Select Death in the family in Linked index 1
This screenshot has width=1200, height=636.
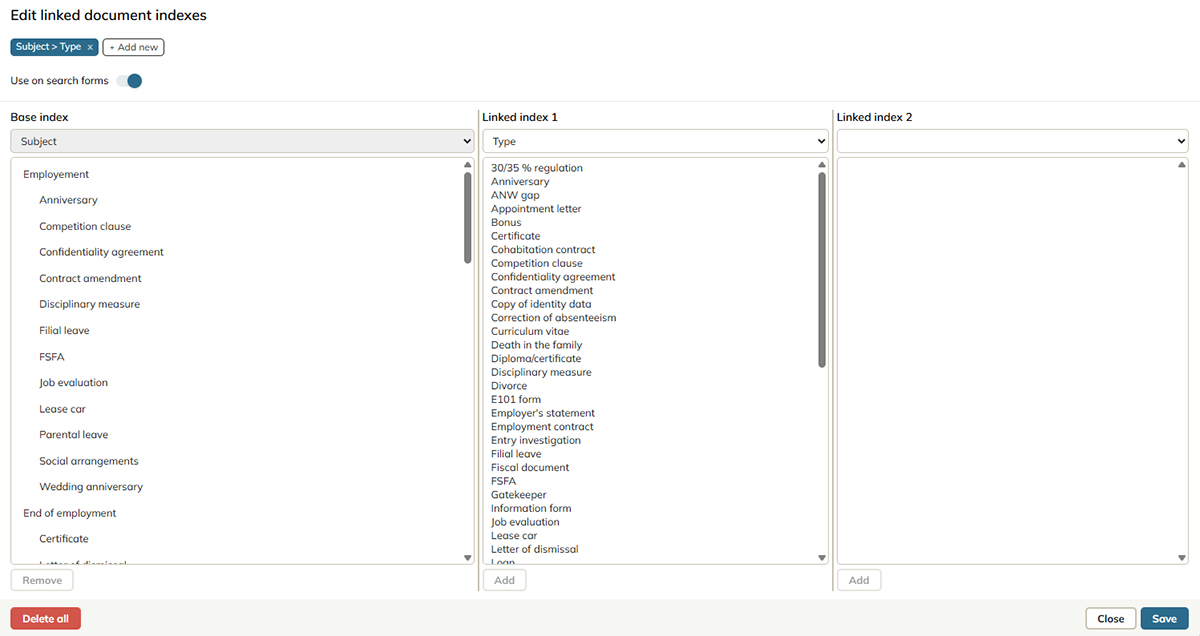537,345
